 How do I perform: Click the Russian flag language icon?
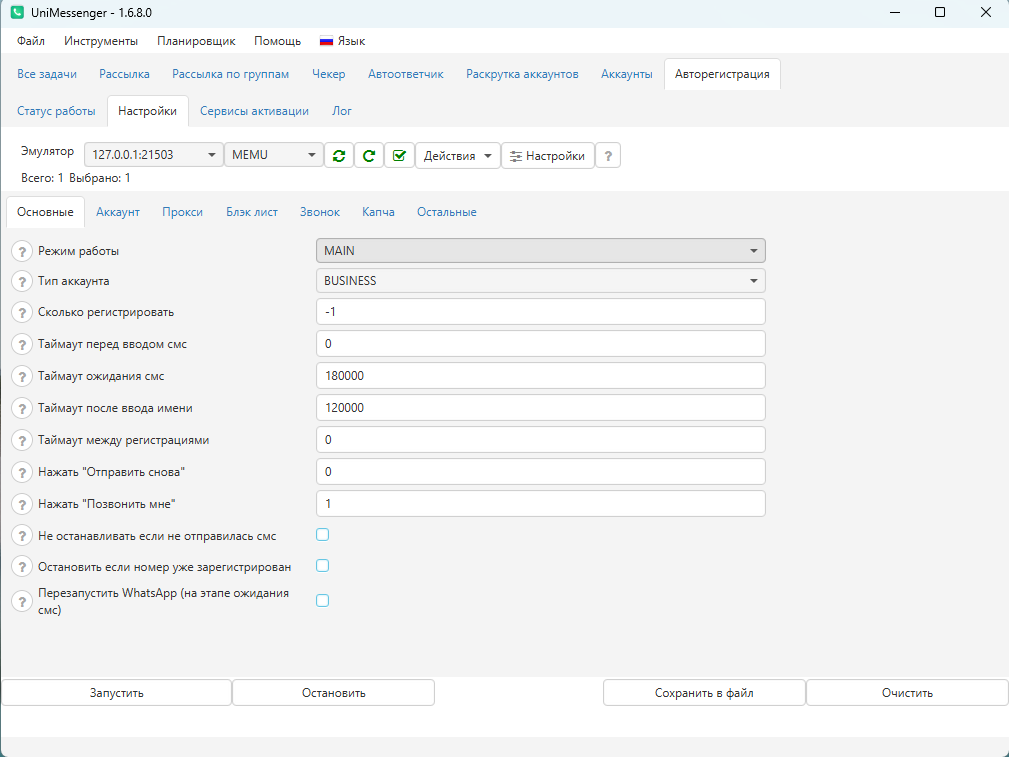tap(326, 41)
